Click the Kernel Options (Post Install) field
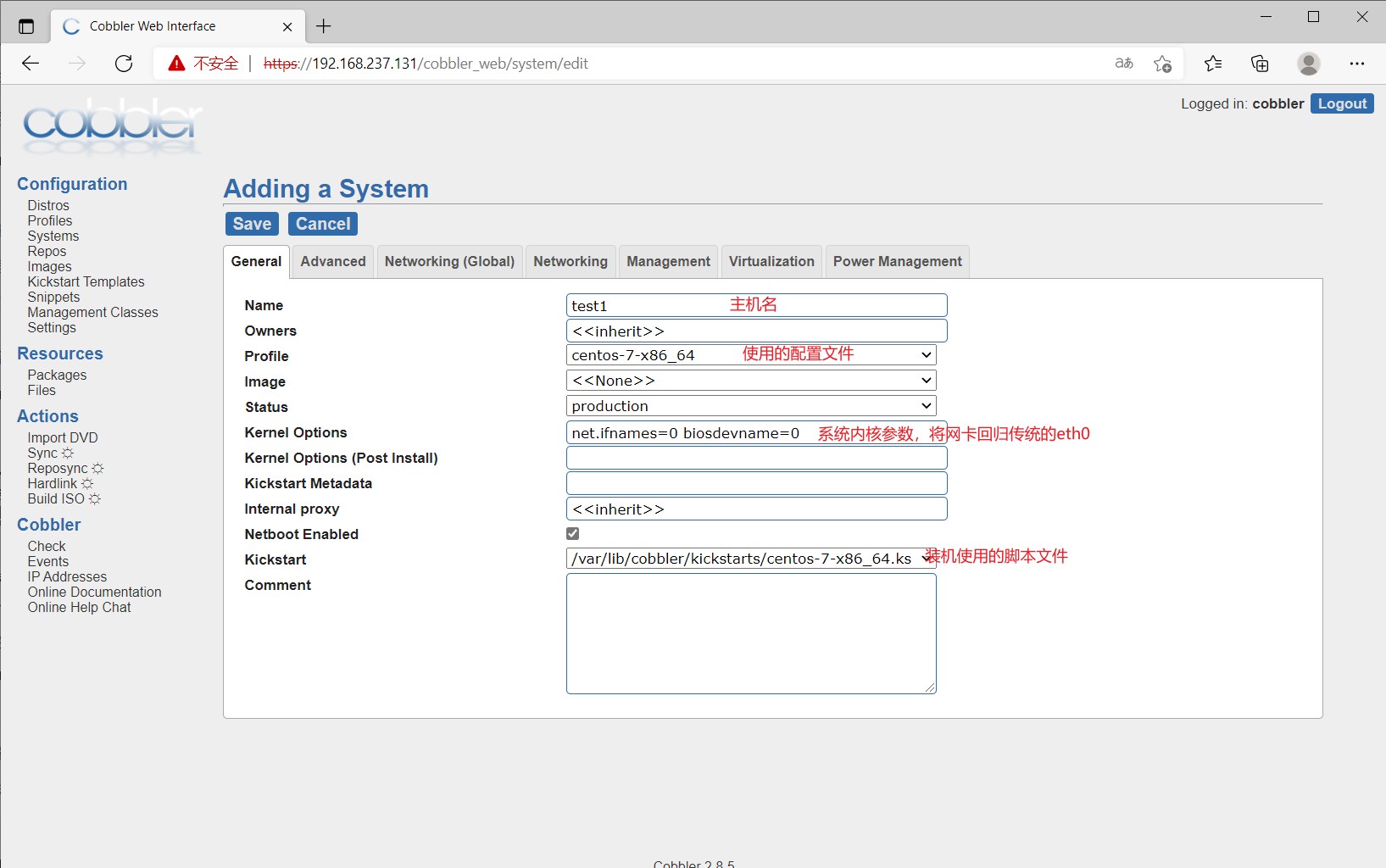The width and height of the screenshot is (1386, 868). [757, 458]
